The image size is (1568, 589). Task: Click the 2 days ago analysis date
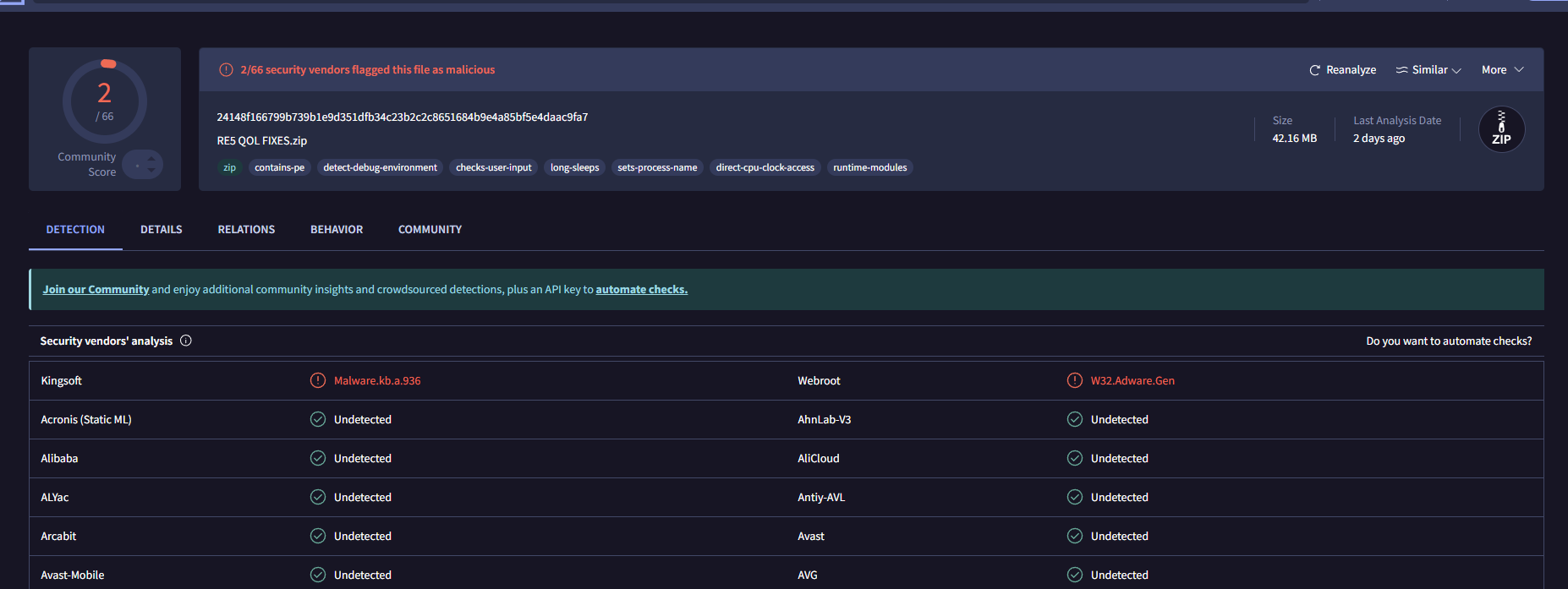pos(1379,138)
